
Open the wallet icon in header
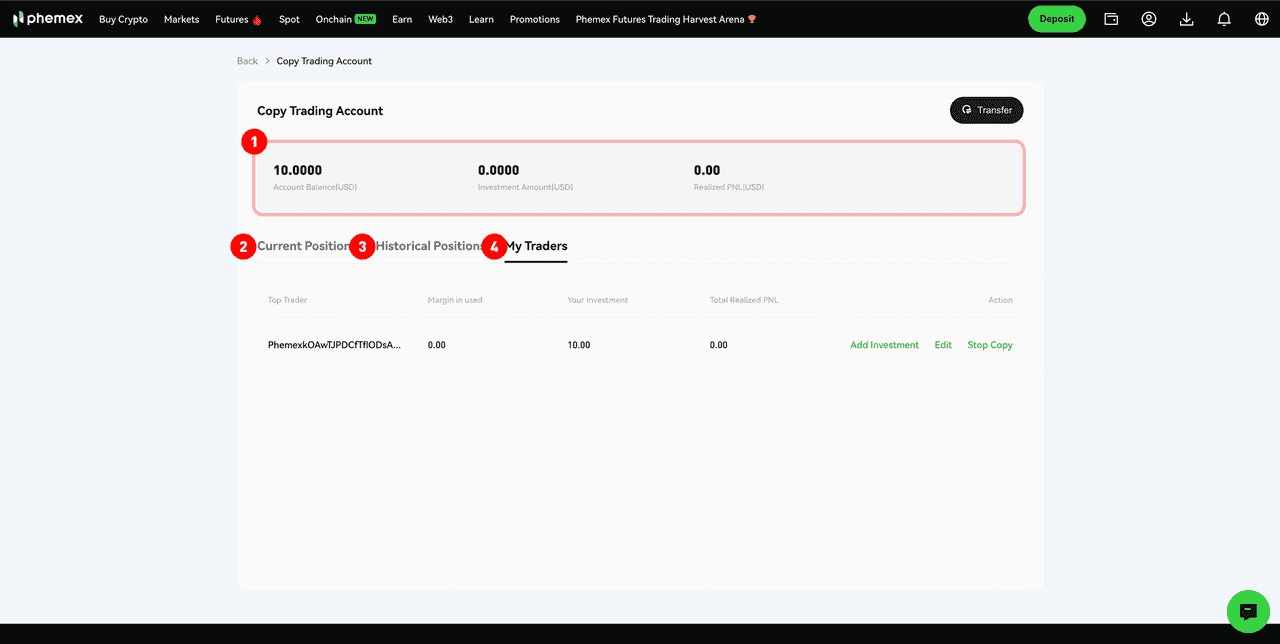(x=1111, y=19)
